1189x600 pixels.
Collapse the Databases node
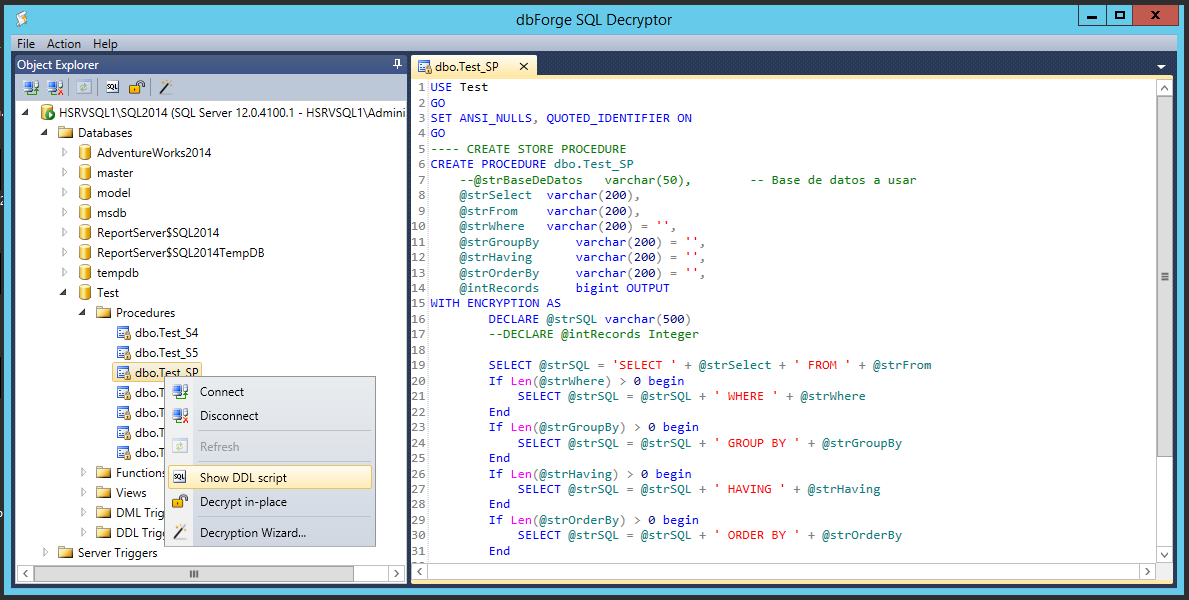pos(46,133)
